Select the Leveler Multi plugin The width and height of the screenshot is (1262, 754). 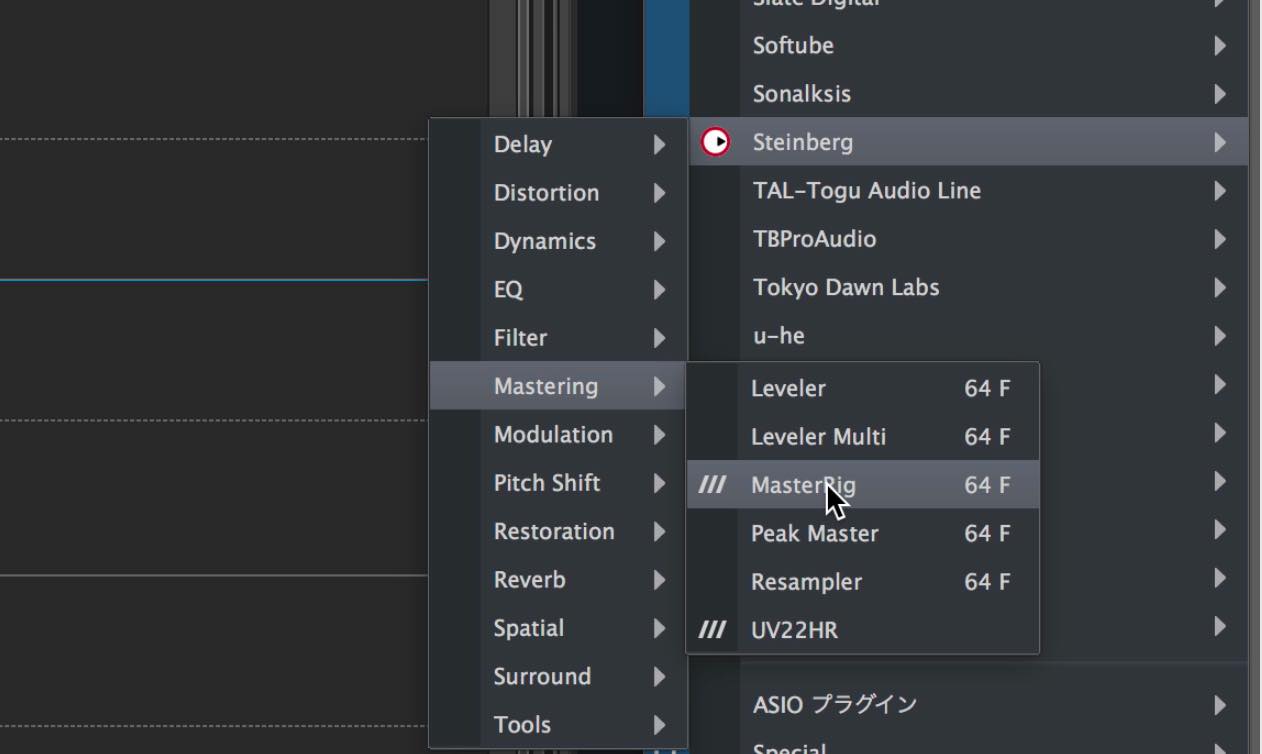click(863, 436)
